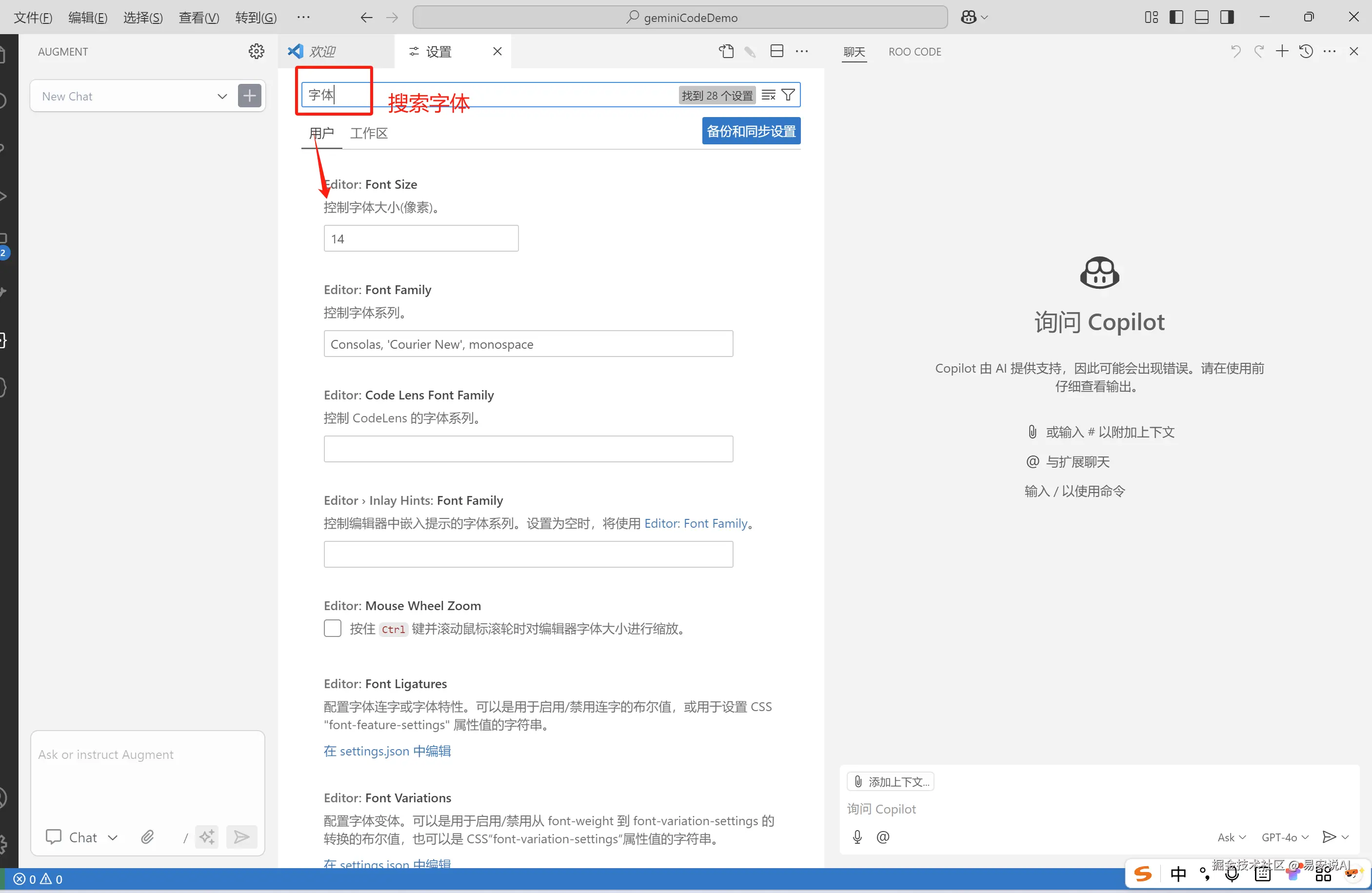
Task: Attach a file with the Augment paperclip icon
Action: 148,837
